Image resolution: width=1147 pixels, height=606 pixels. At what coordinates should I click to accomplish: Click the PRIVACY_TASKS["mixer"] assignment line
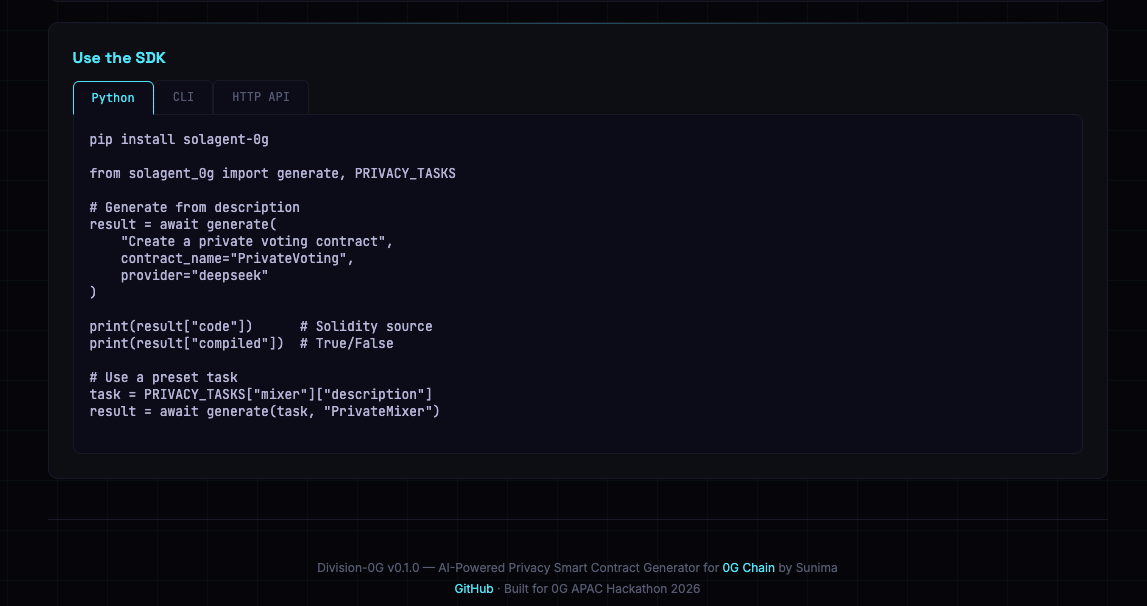click(x=260, y=394)
